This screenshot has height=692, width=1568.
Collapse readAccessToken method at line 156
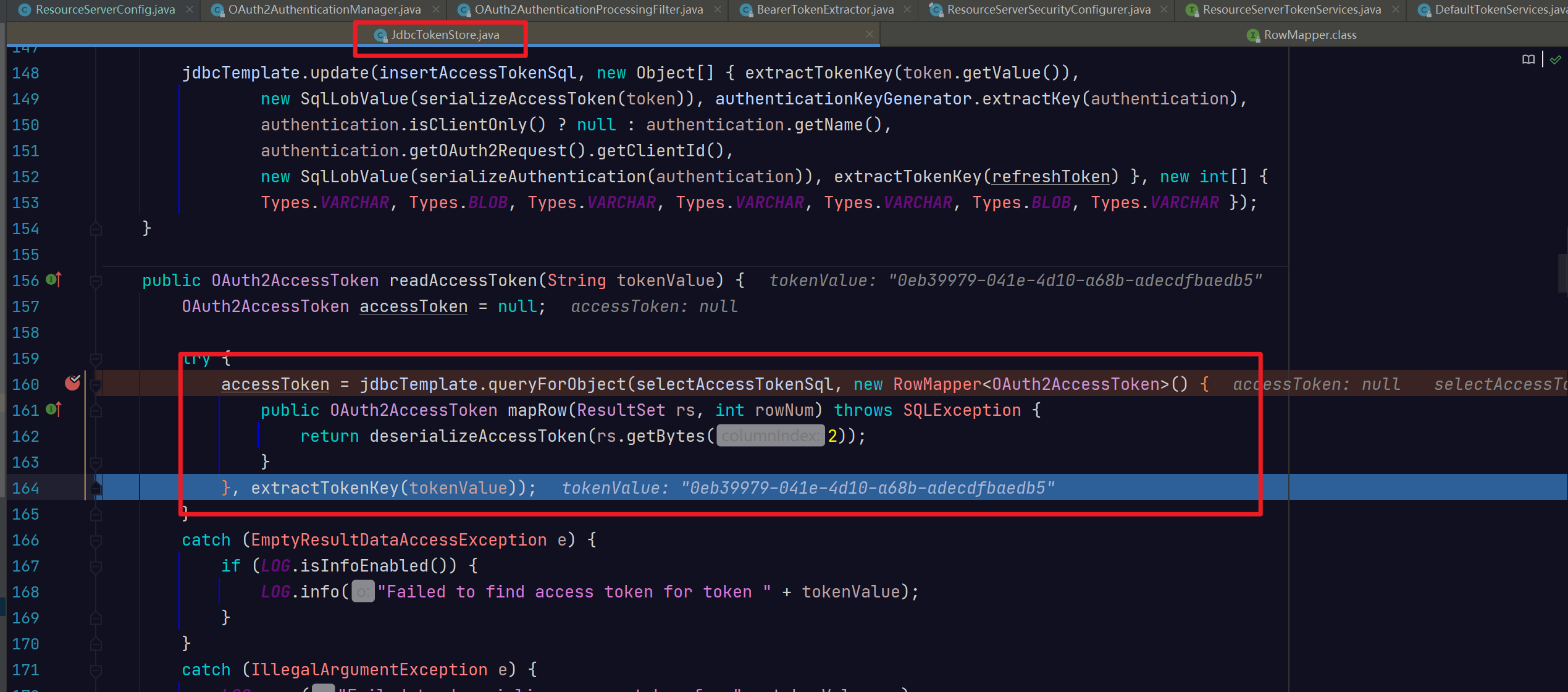click(x=96, y=282)
